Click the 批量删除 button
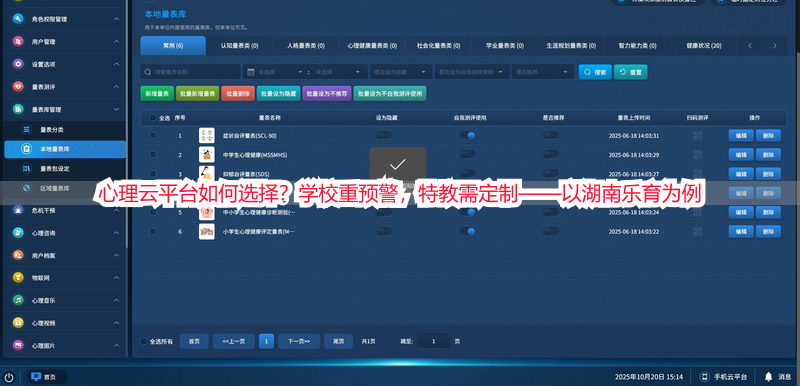The width and height of the screenshot is (800, 386). pyautogui.click(x=238, y=94)
